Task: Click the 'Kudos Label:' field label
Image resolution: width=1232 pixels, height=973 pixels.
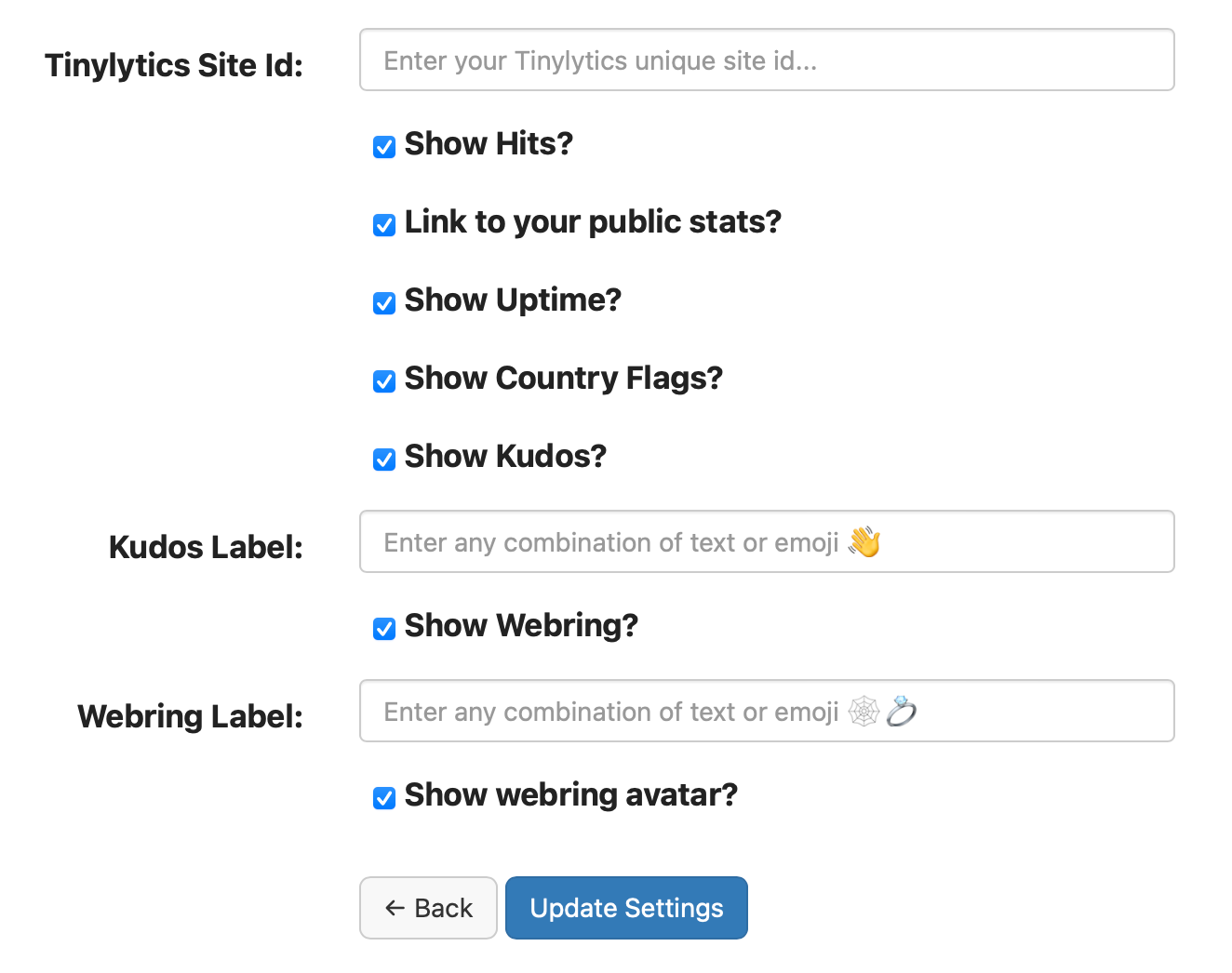Action: coord(206,548)
